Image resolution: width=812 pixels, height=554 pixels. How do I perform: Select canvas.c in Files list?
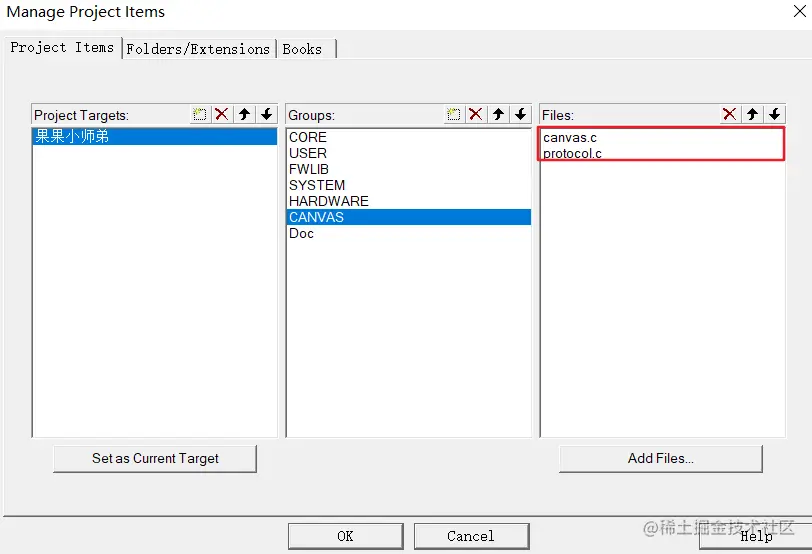pyautogui.click(x=662, y=138)
